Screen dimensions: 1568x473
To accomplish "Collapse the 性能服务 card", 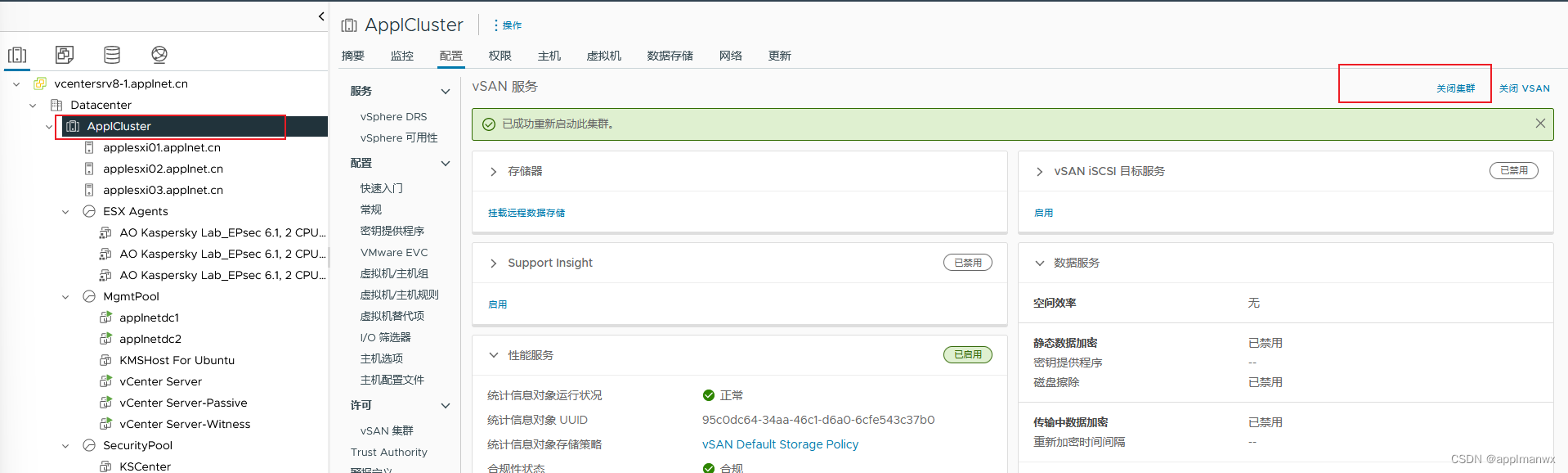I will click(x=494, y=355).
